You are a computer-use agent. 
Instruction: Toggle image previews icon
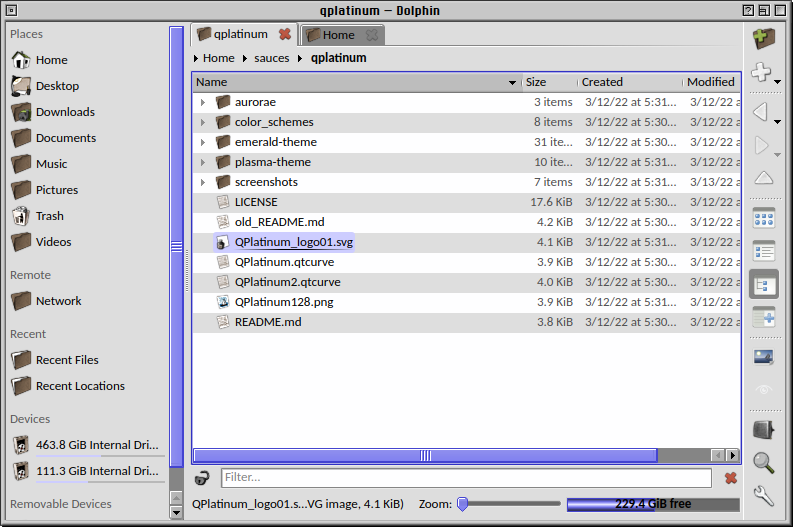[764, 357]
